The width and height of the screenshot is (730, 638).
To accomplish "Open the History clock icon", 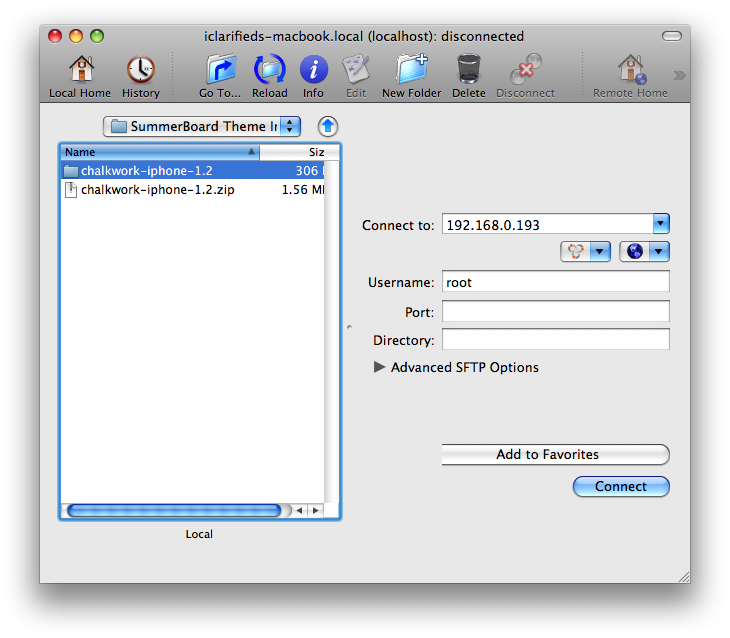I will click(x=140, y=71).
